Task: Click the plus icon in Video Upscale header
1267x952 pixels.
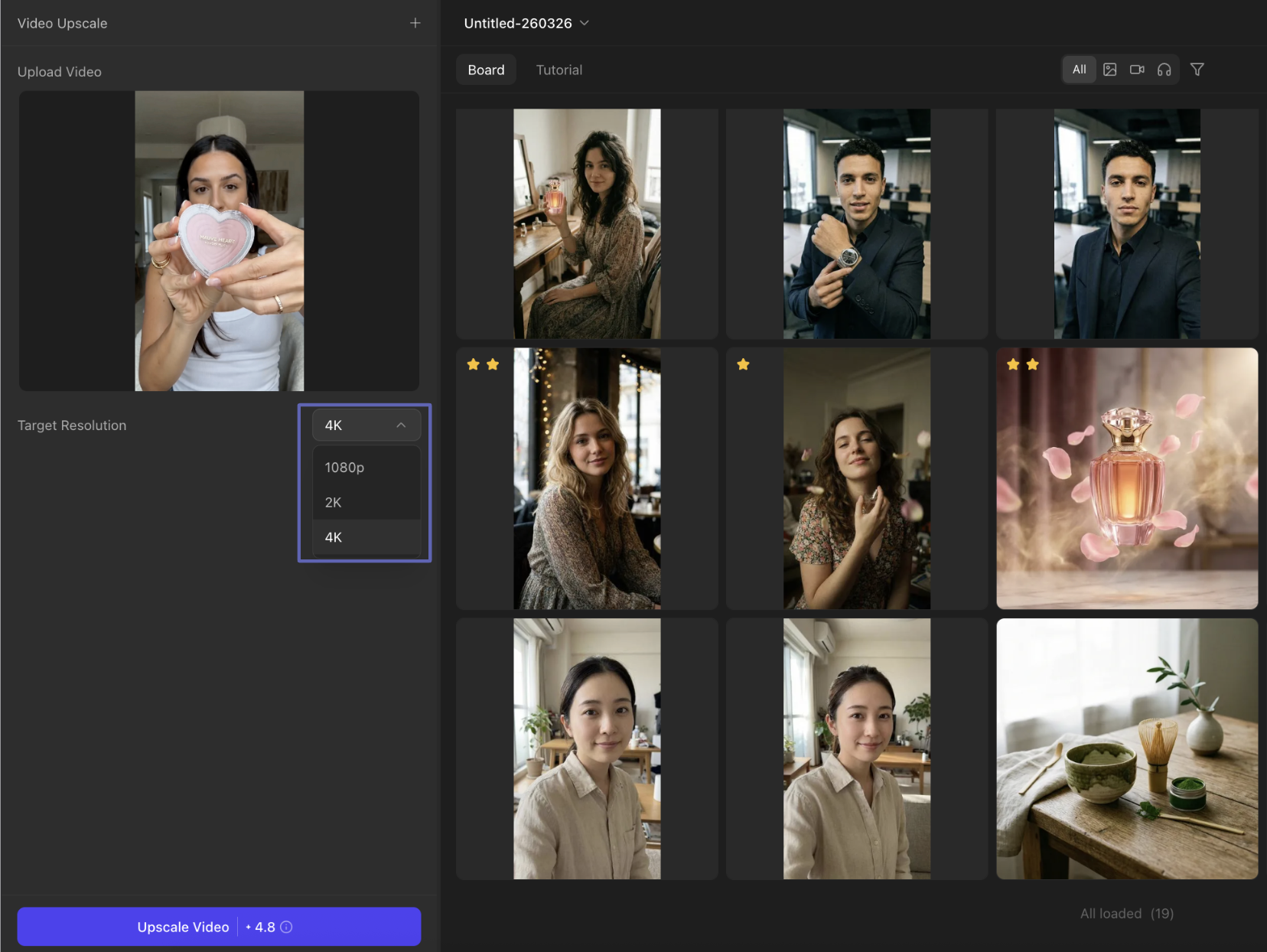Action: pyautogui.click(x=415, y=23)
